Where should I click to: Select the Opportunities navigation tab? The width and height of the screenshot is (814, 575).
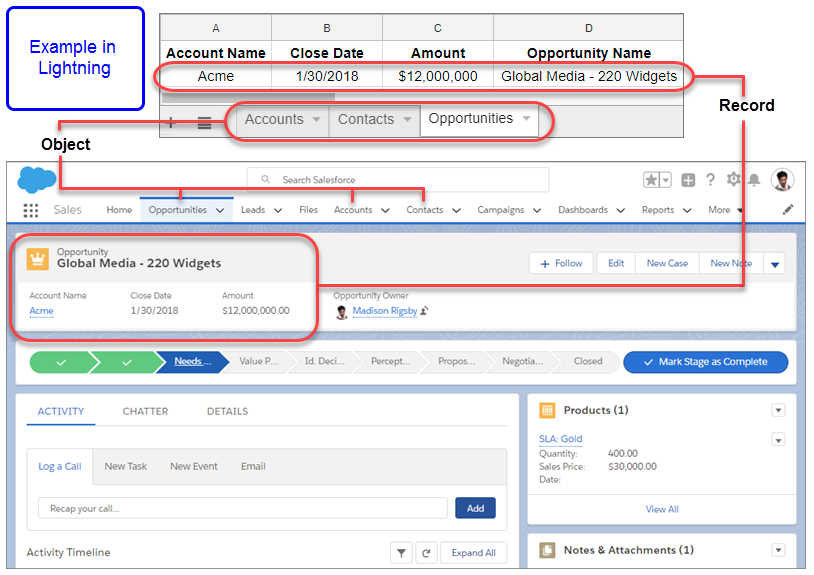178,210
